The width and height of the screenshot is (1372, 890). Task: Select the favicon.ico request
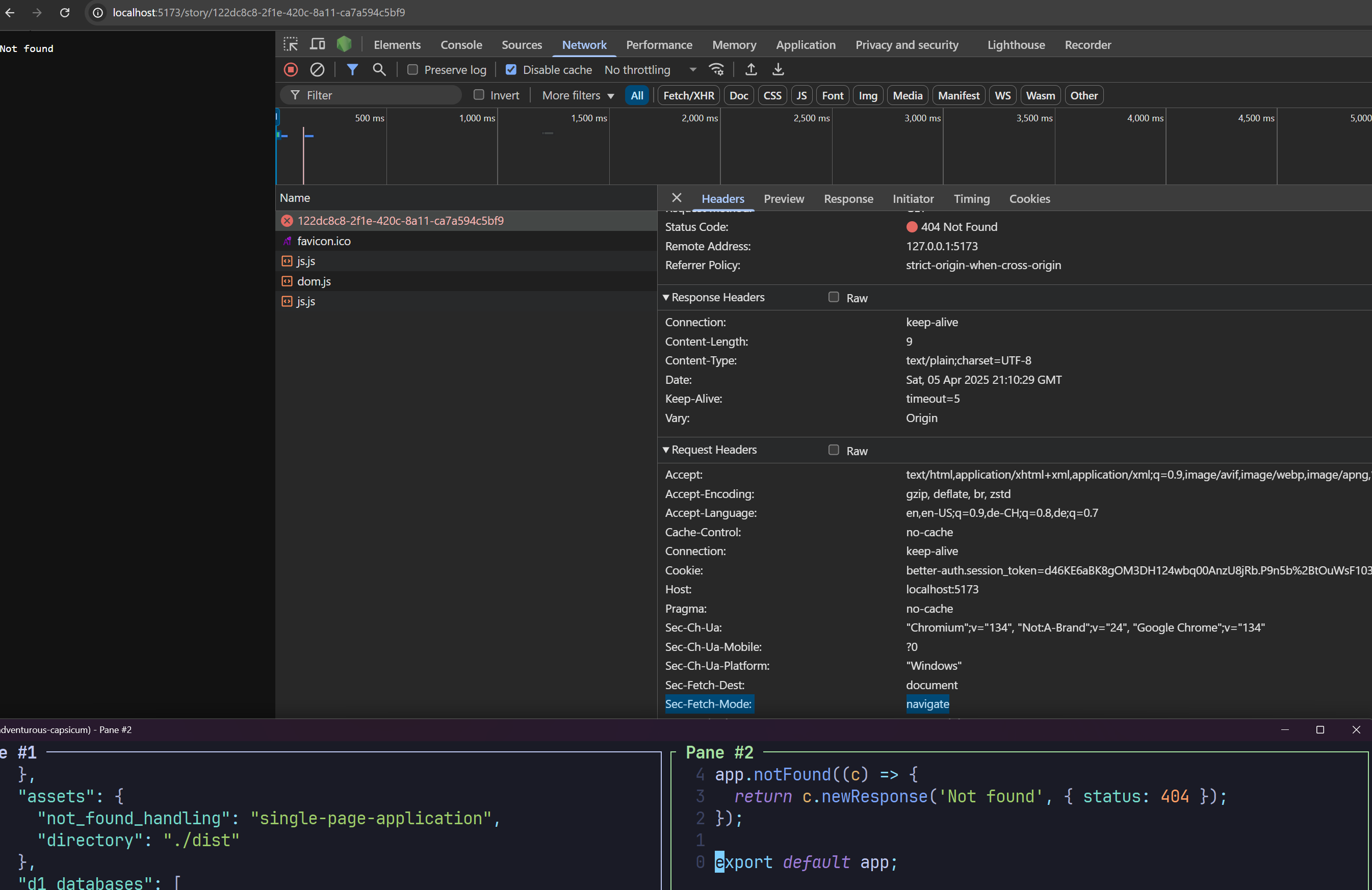(323, 241)
